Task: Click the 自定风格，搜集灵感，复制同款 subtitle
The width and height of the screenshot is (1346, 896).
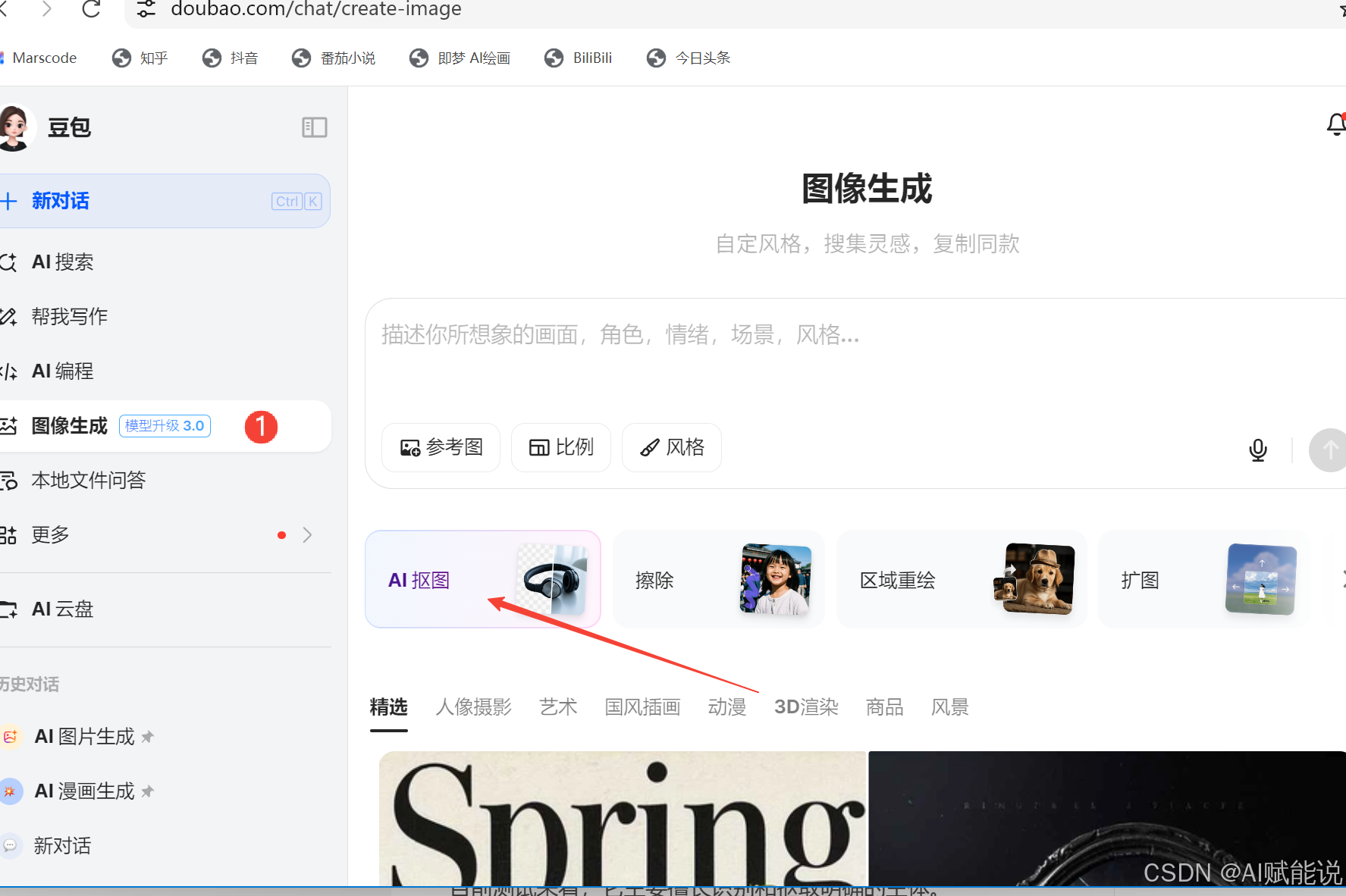Action: pyautogui.click(x=868, y=244)
